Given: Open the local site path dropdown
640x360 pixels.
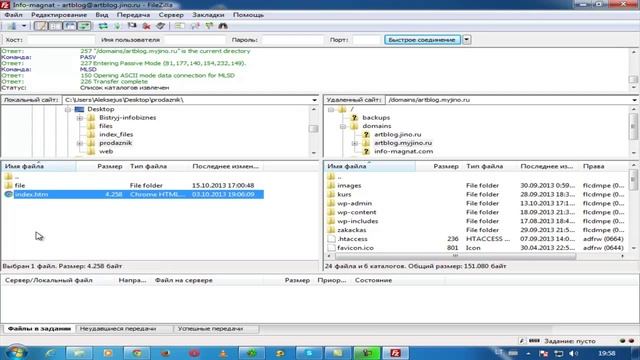Looking at the screenshot, I should click(314, 100).
